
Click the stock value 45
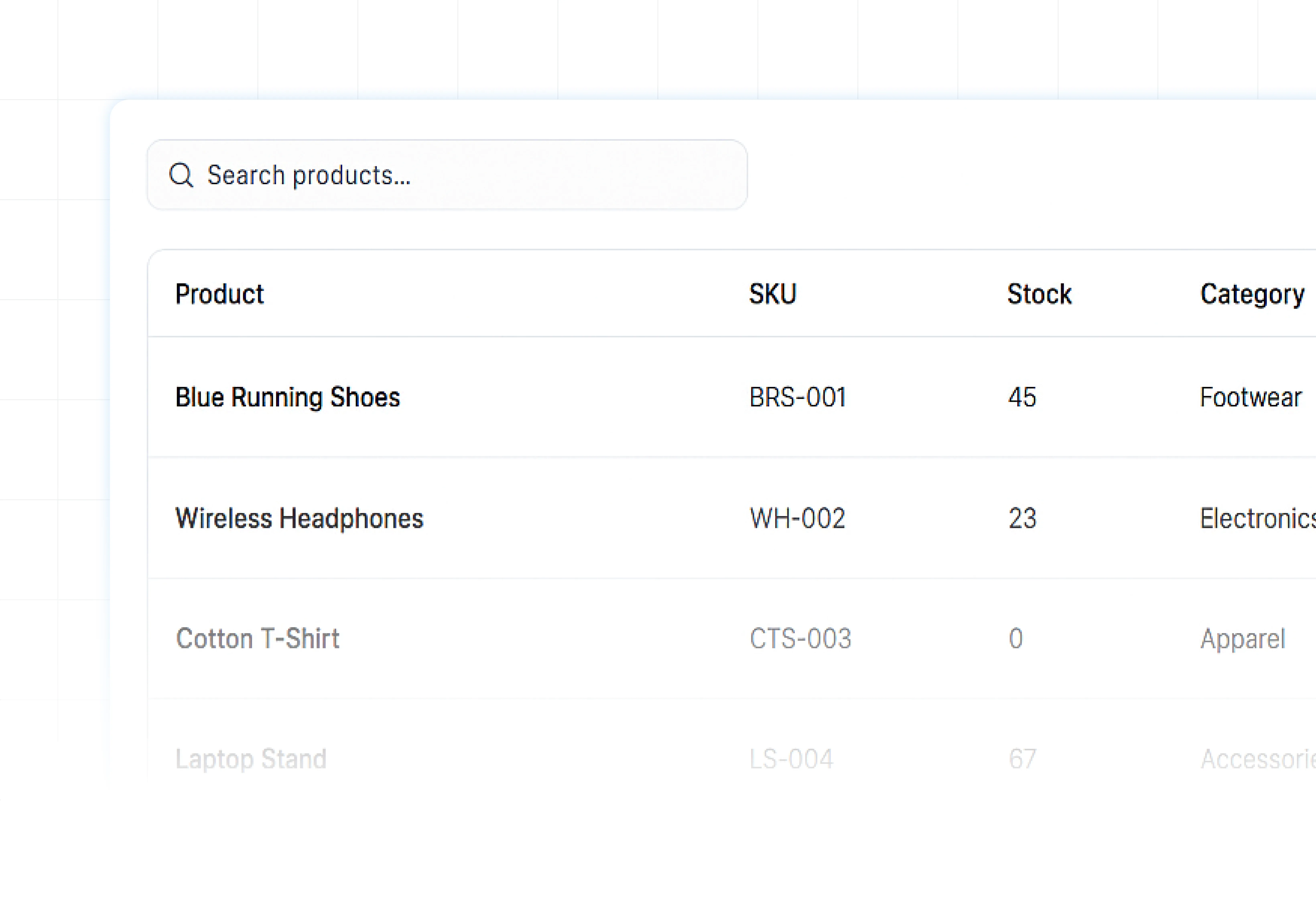point(1022,397)
